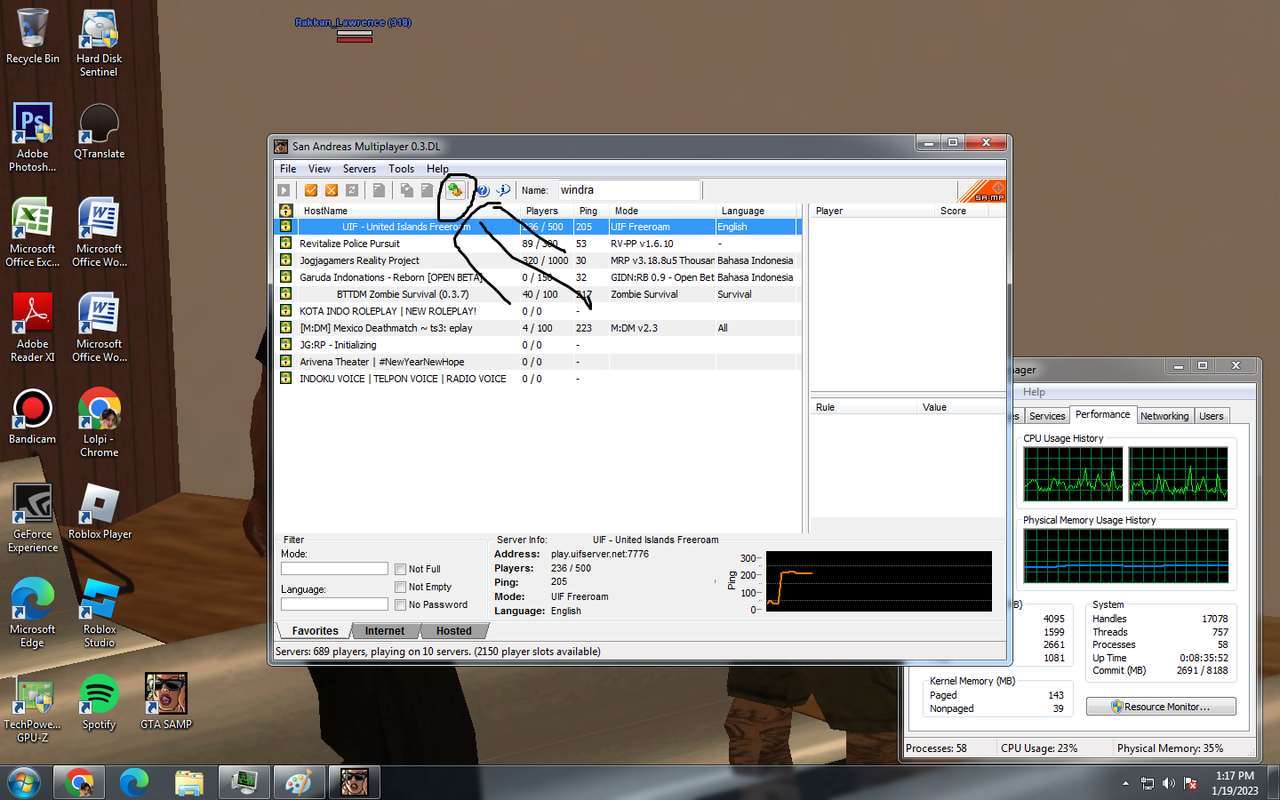Viewport: 1280px width, 800px height.
Task: Open the View menu in SA-MP
Action: click(x=319, y=169)
